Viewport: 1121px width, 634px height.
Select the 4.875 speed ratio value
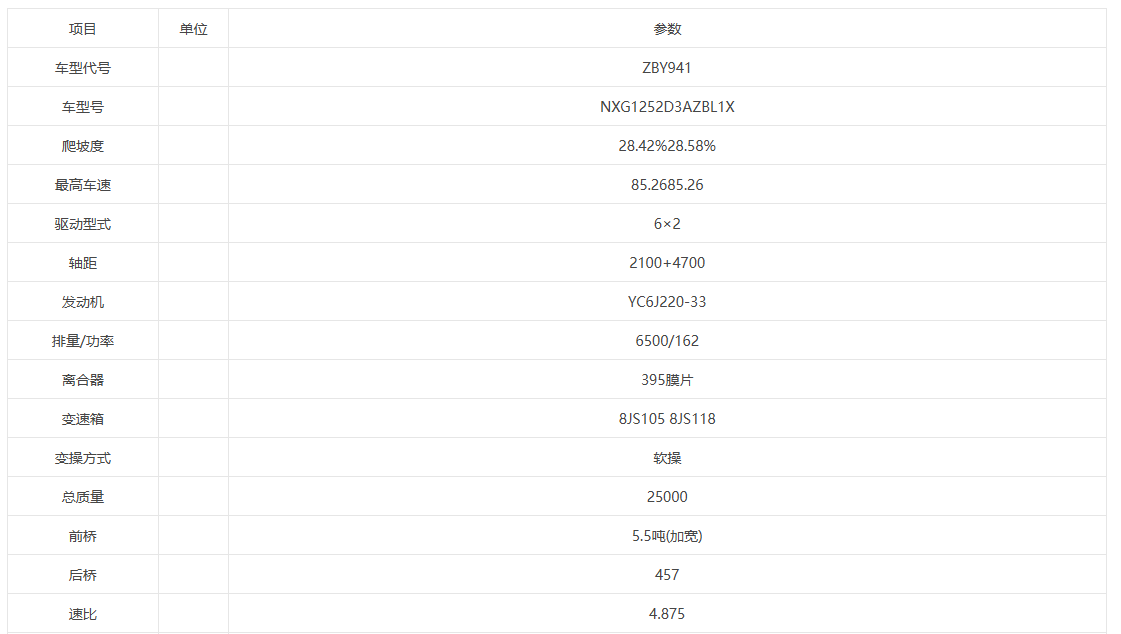pos(667,614)
